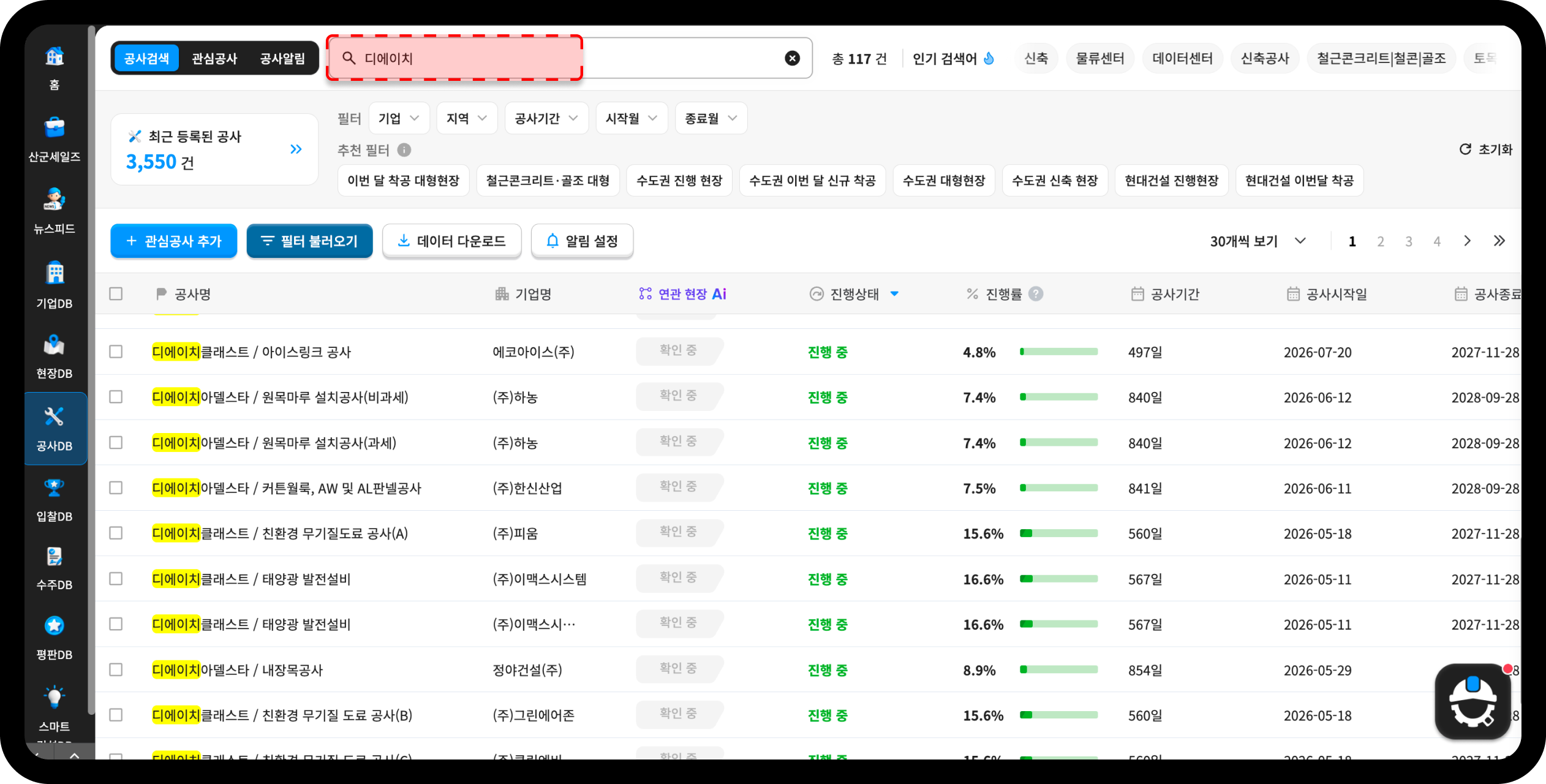Check the 원목마루 설치공사(과세) row checkbox

tap(116, 442)
